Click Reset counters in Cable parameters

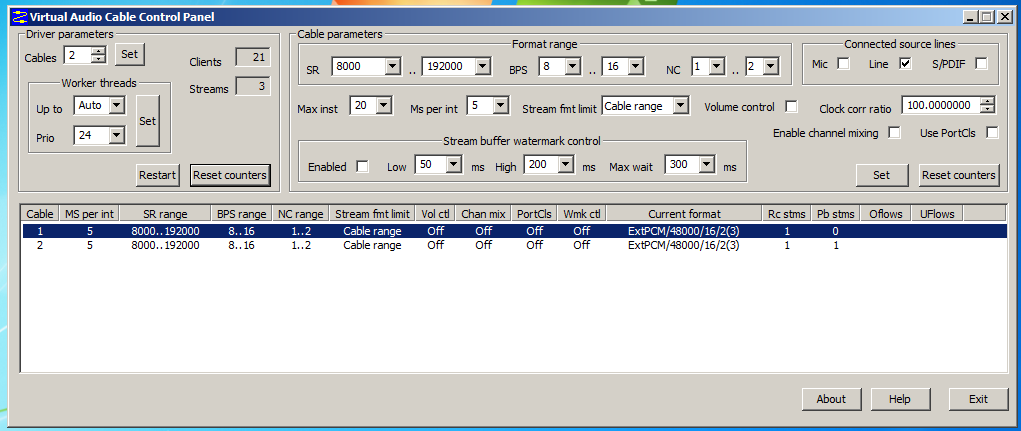[959, 175]
